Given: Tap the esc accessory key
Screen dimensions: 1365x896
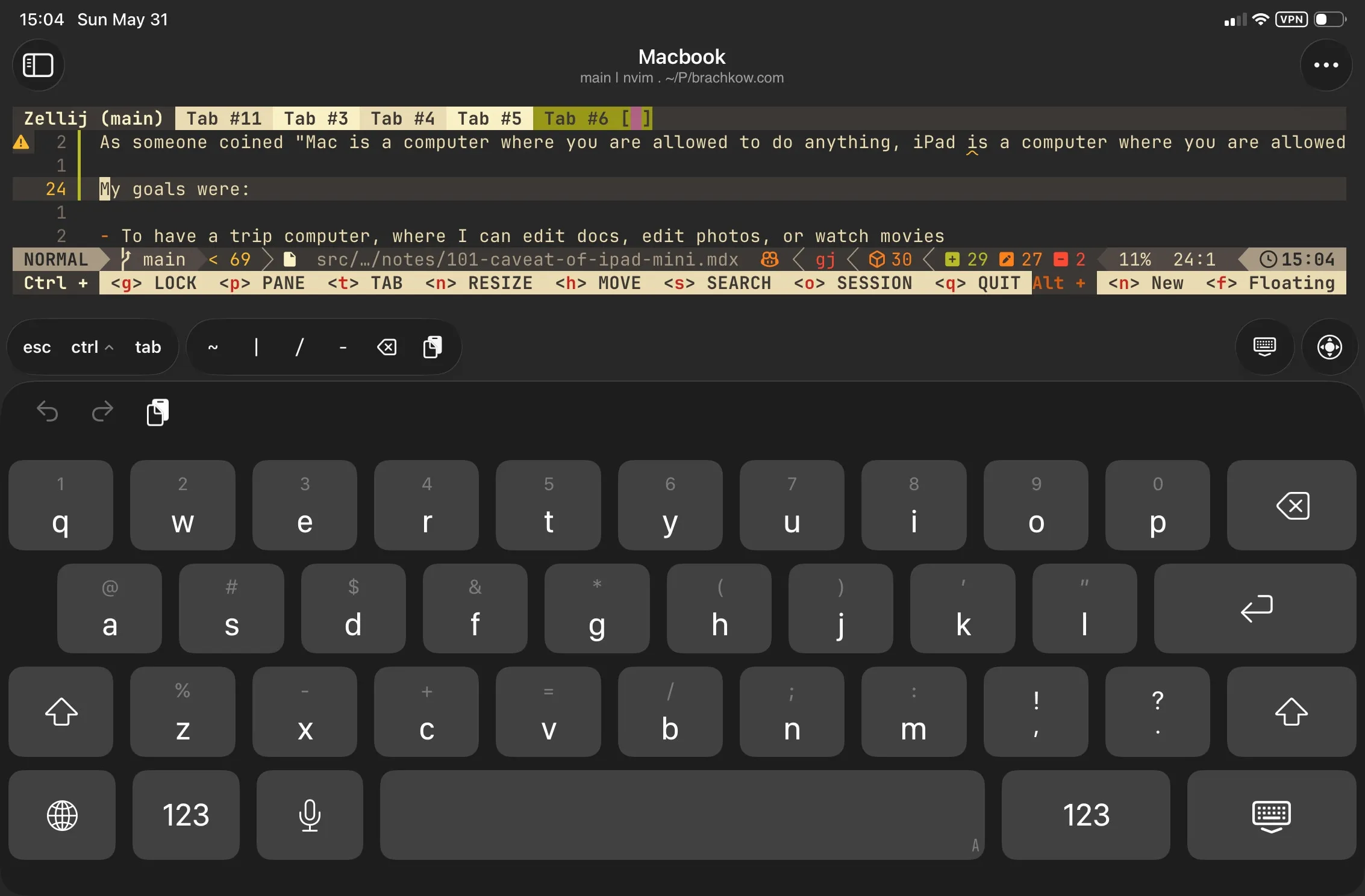Looking at the screenshot, I should tap(37, 347).
